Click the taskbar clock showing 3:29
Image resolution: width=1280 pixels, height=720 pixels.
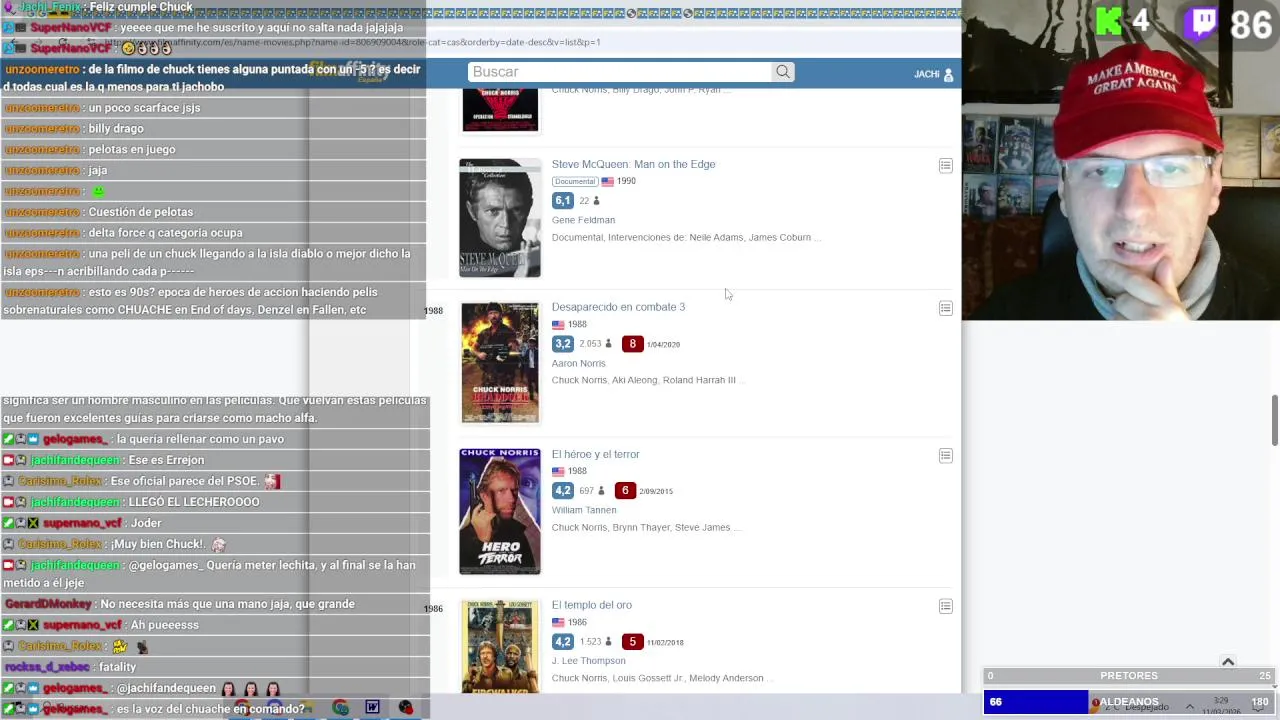pyautogui.click(x=1220, y=701)
